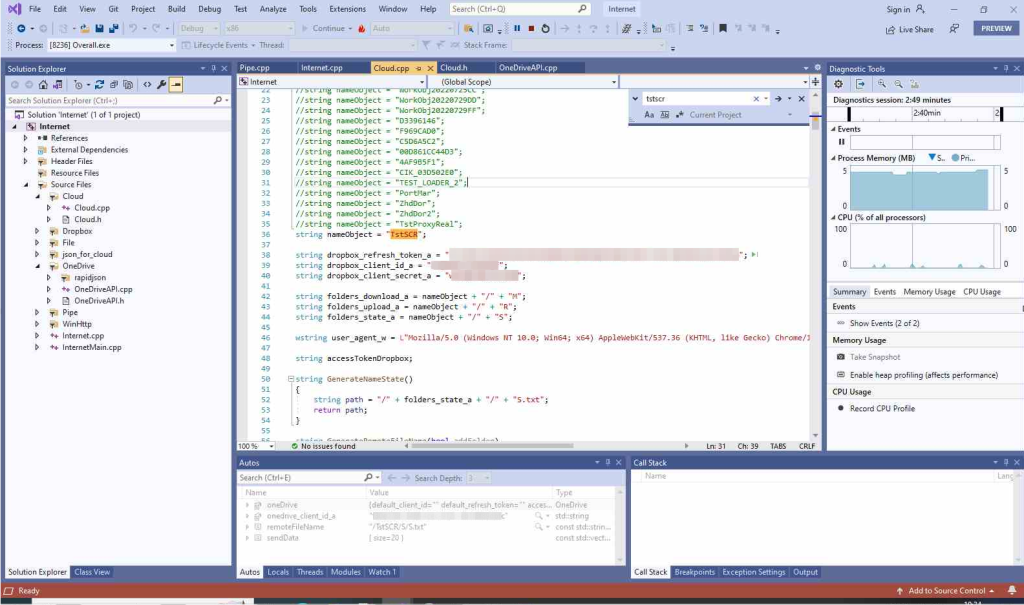Enable heap profiling option

[x=923, y=375]
